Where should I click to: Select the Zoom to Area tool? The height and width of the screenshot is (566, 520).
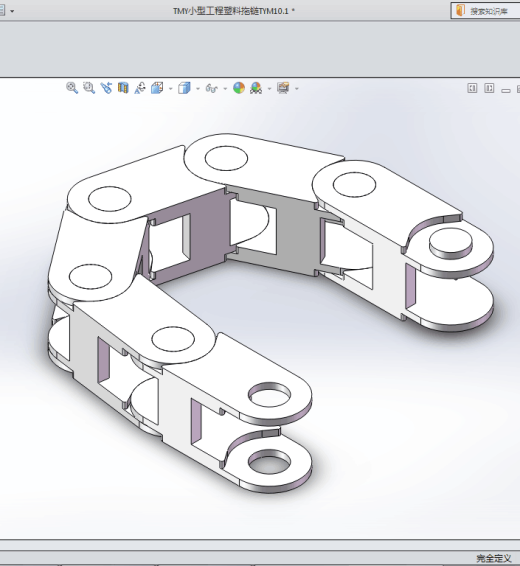tap(89, 88)
